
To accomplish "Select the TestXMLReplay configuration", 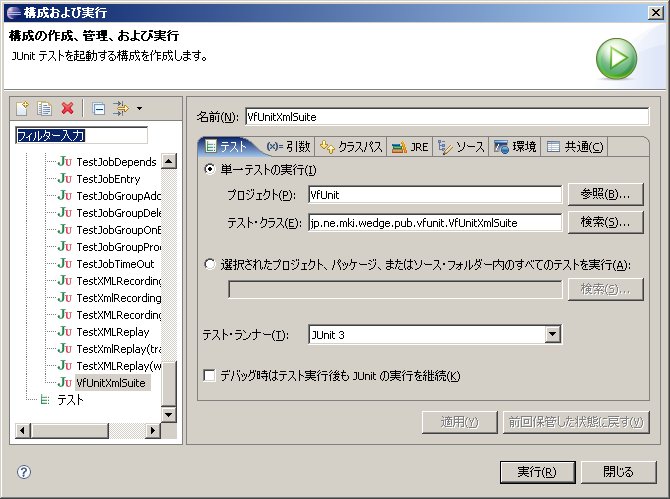I will 113,332.
